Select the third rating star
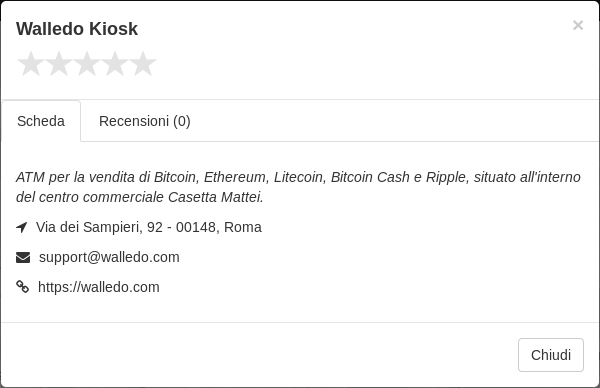This screenshot has width=600, height=388. 87,64
